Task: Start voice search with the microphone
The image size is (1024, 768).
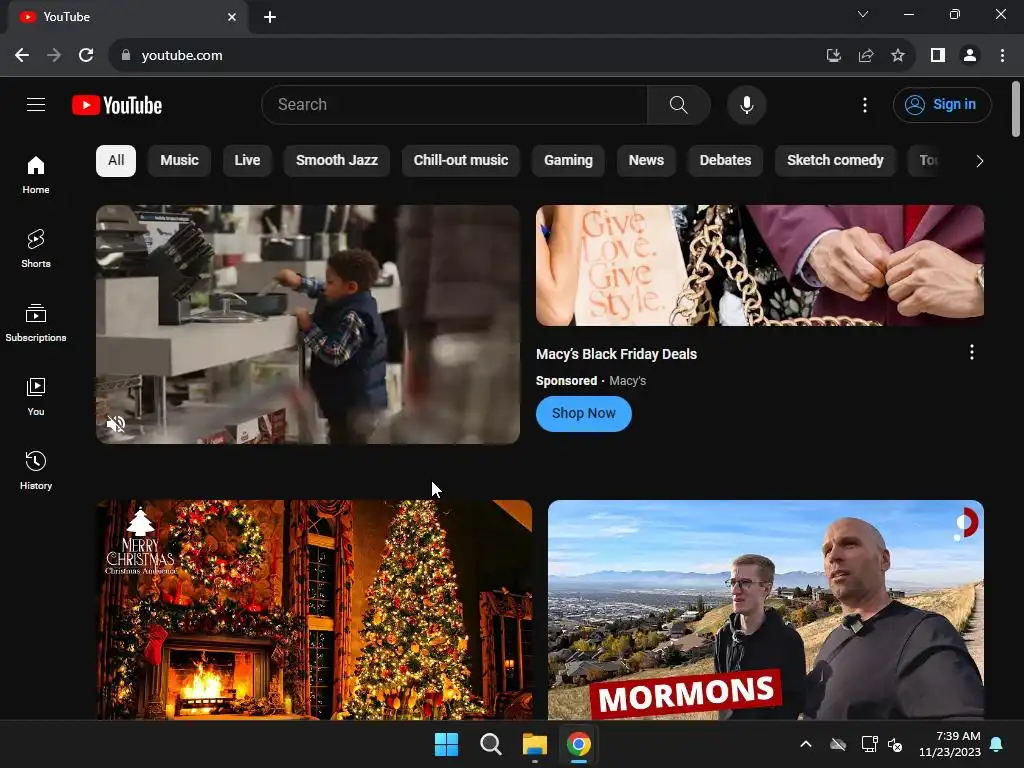Action: coord(746,104)
